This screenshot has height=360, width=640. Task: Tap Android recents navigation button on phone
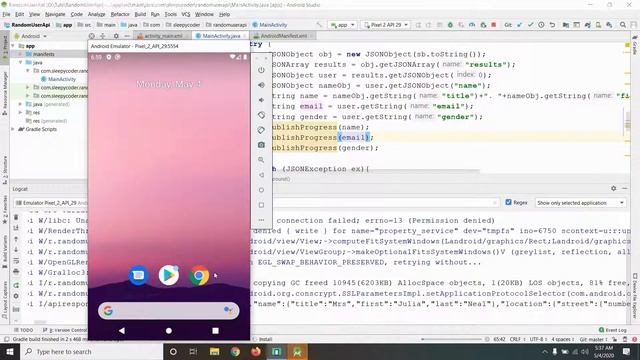(216, 331)
